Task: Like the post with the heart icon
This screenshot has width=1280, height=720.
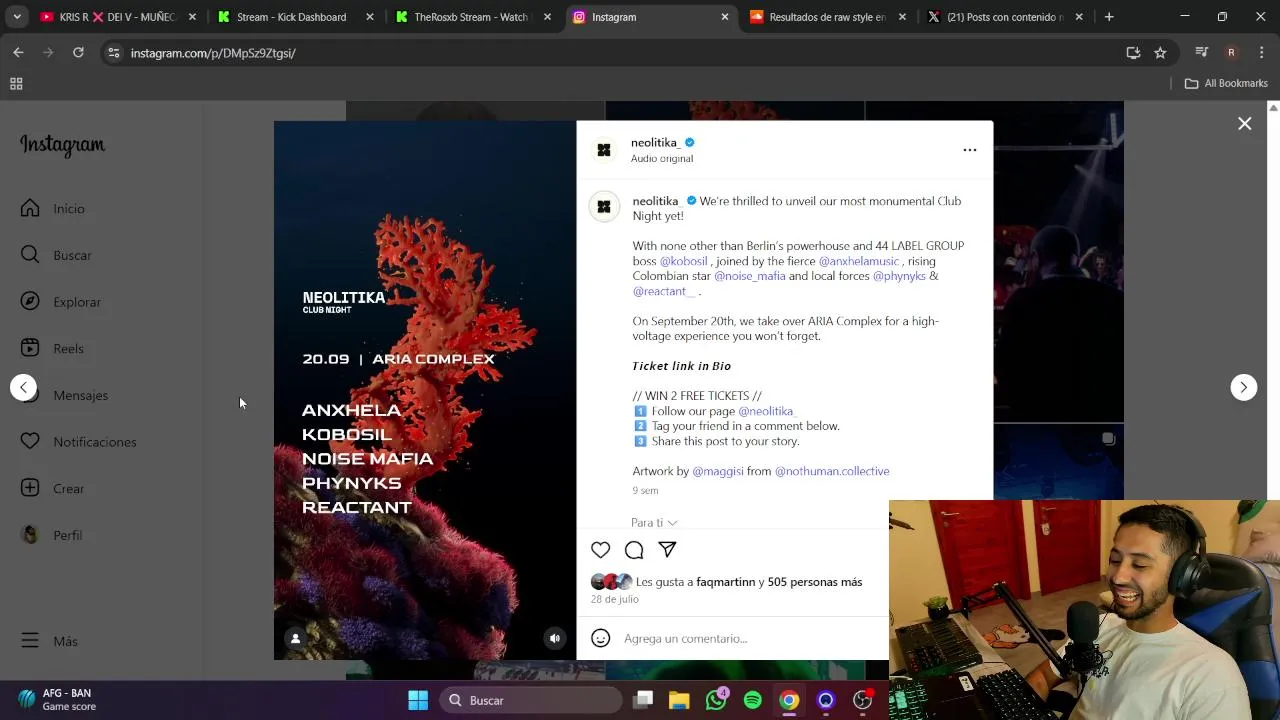Action: point(600,550)
